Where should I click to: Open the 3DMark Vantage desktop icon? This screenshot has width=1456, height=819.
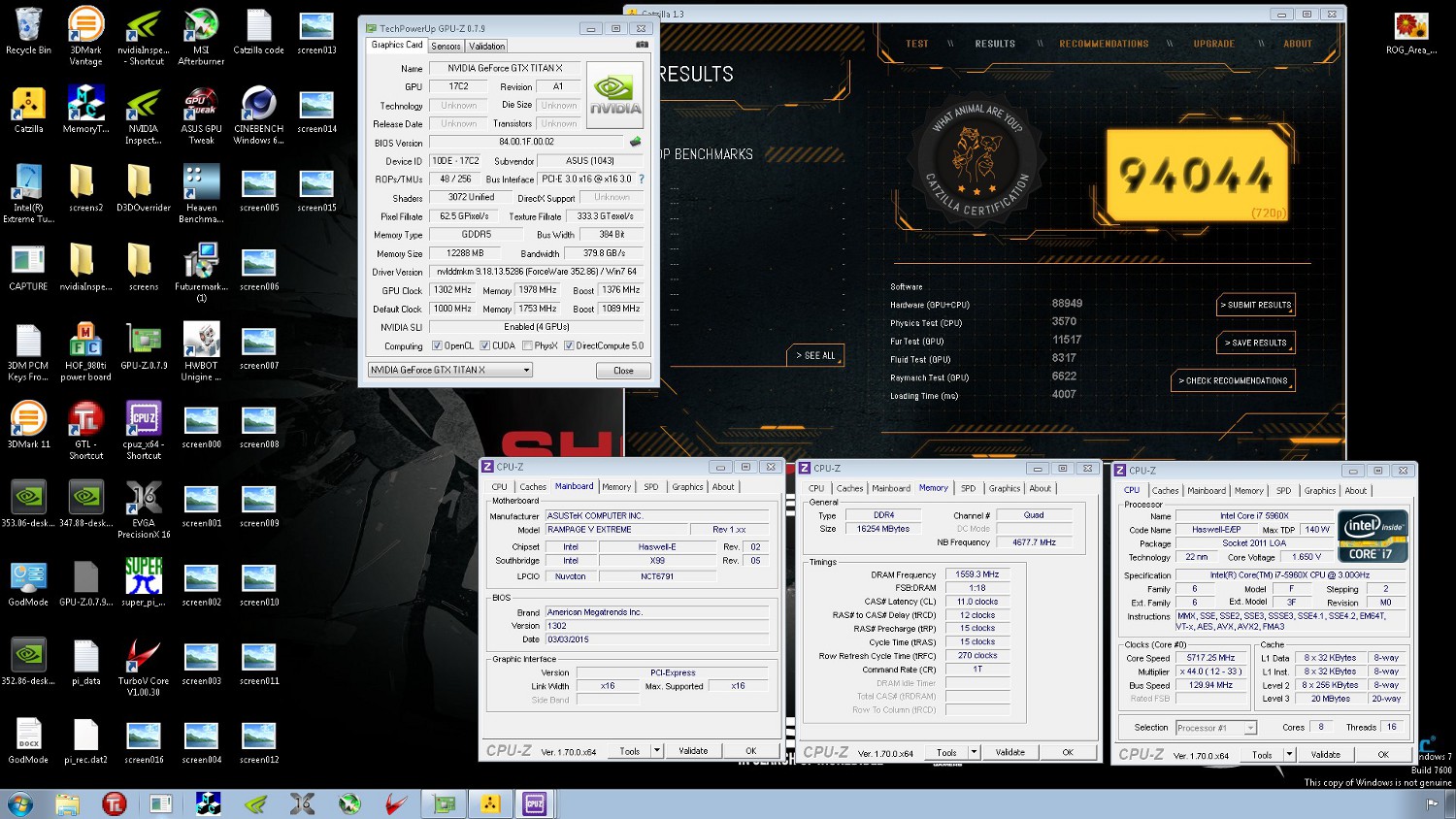pos(85,36)
